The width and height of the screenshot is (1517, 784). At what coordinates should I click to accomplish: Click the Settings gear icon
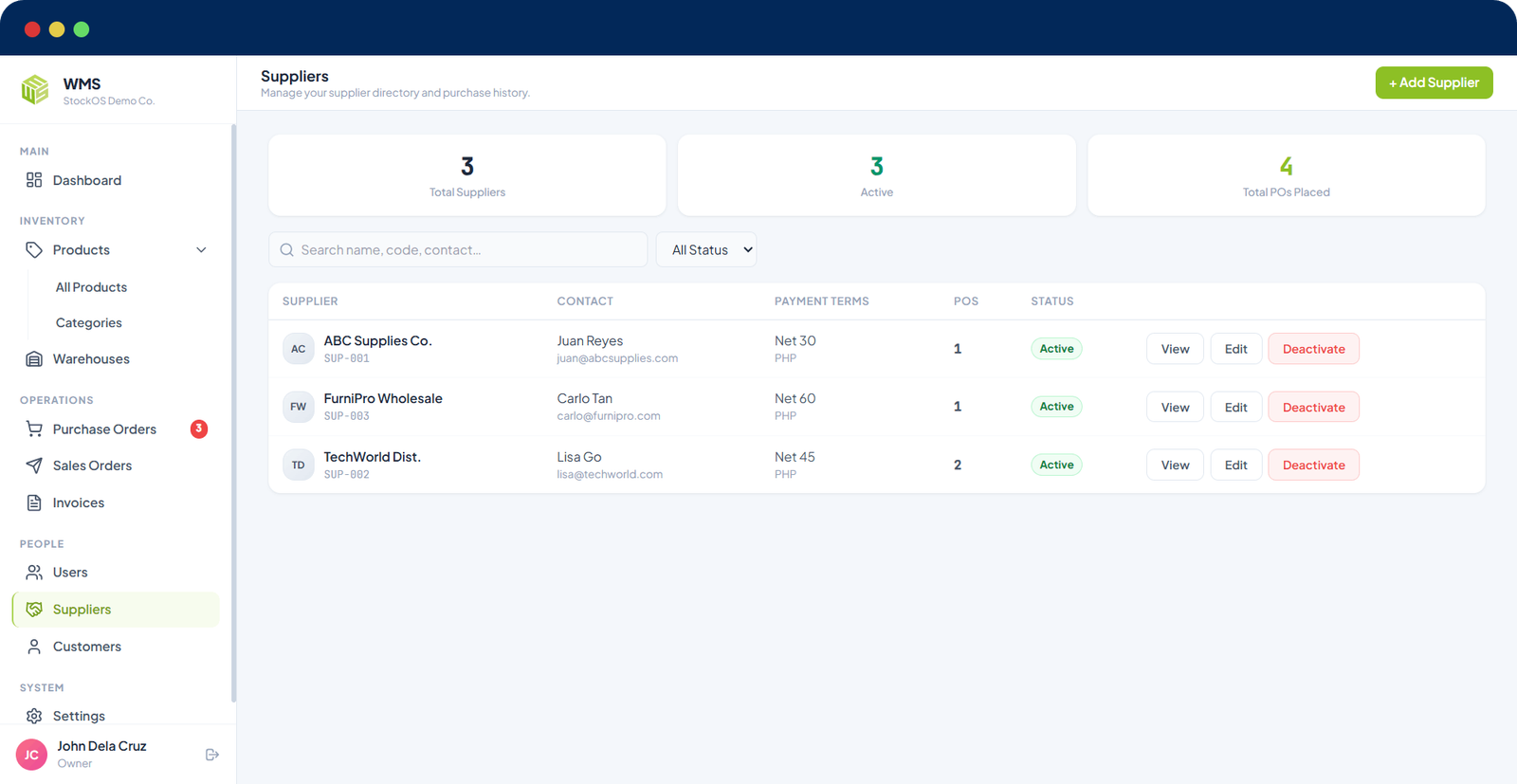coord(34,716)
